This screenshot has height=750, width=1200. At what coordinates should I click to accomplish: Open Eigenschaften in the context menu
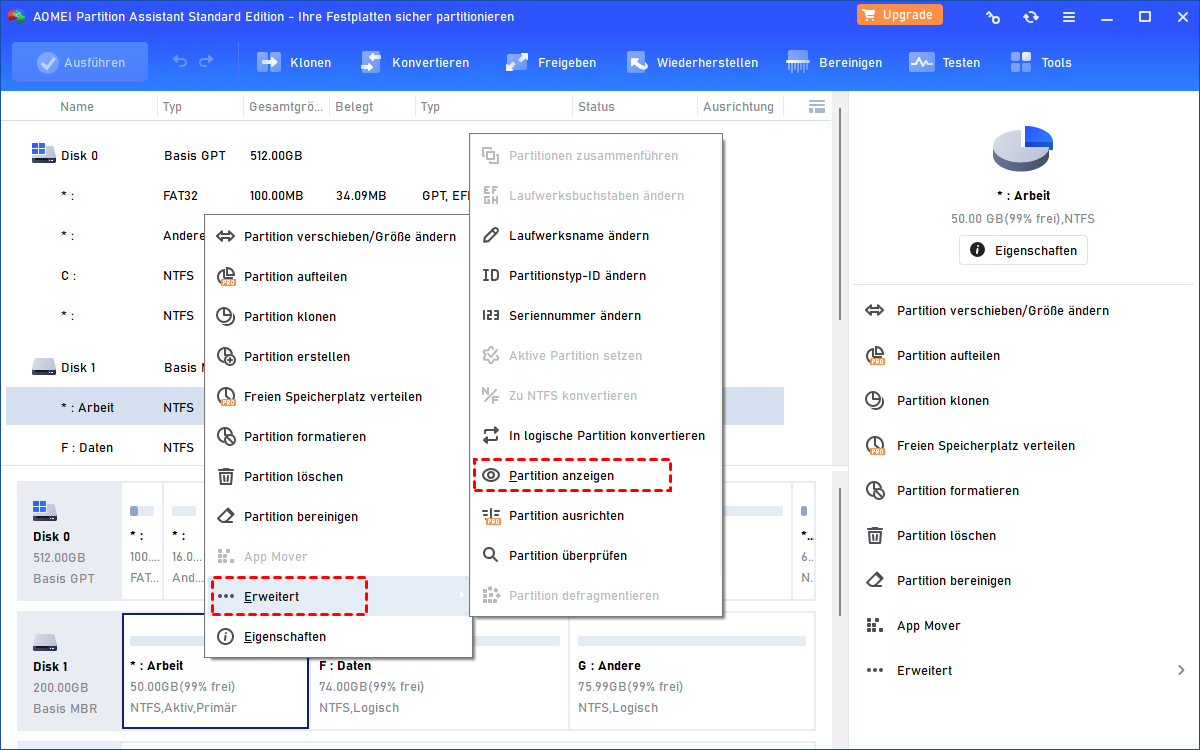[338, 637]
